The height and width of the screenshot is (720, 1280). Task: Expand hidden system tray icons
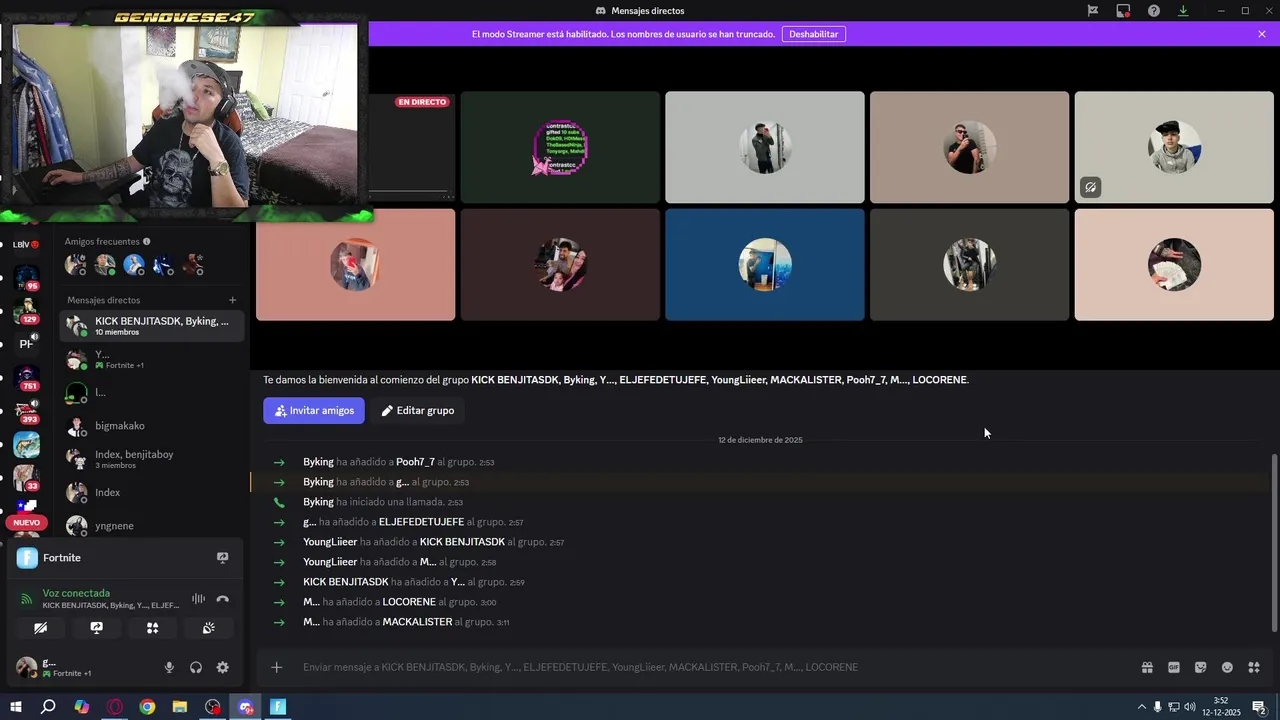pyautogui.click(x=1141, y=707)
